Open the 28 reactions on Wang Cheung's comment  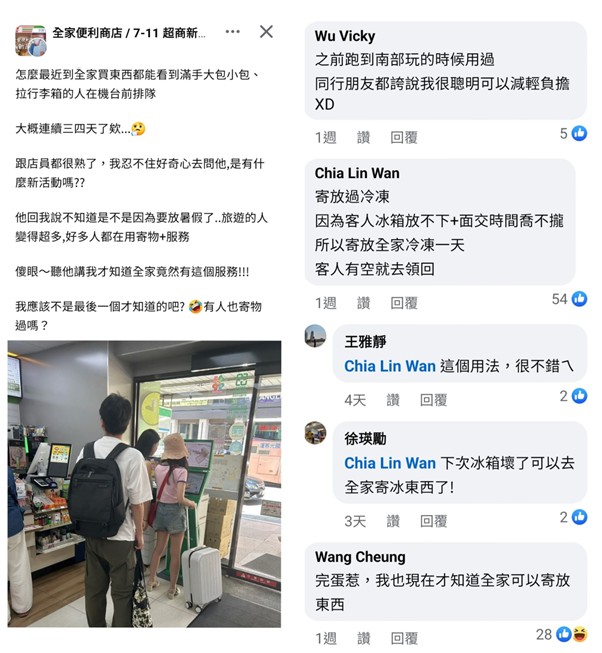pos(561,634)
